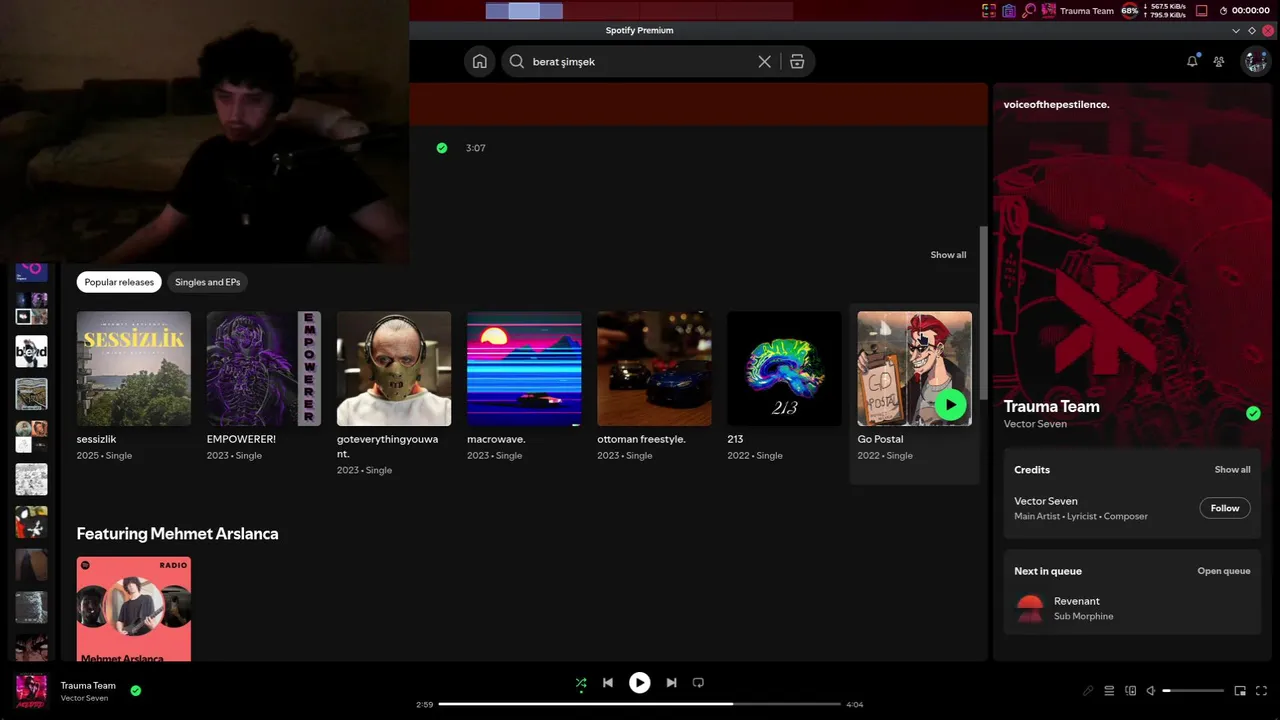This screenshot has height=720, width=1280.
Task: Clear the search field with the X icon
Action: (x=765, y=62)
